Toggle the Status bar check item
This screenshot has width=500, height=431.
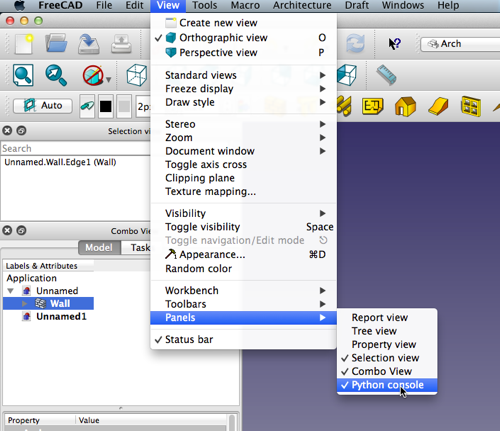click(243, 339)
